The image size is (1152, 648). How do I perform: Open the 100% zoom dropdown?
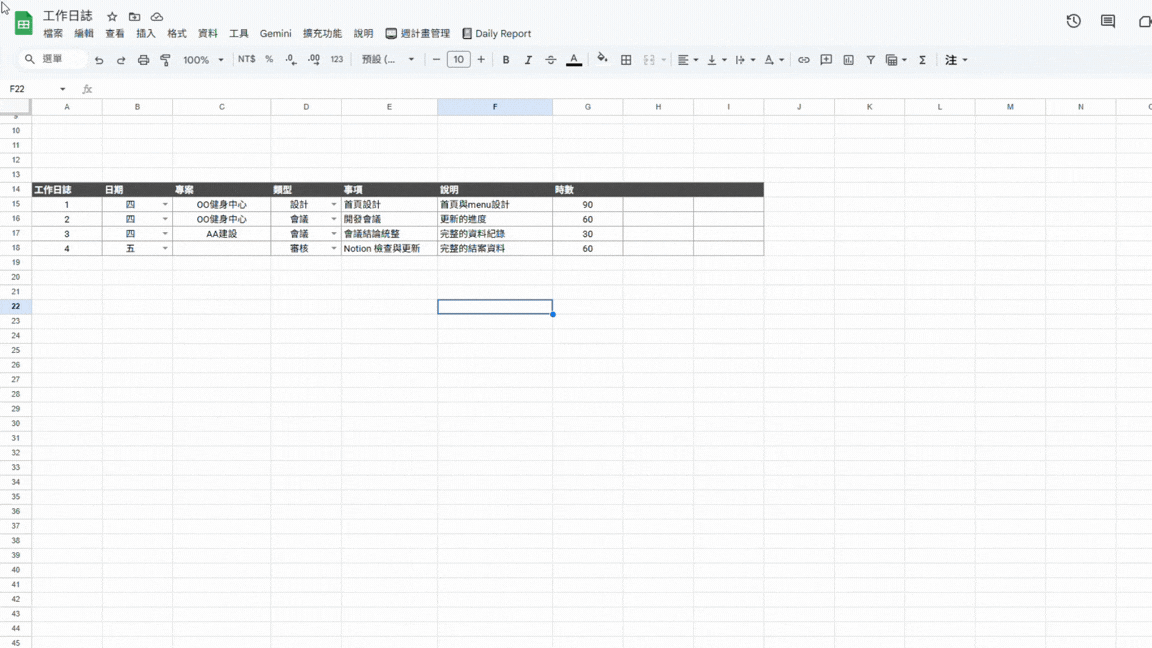[x=203, y=60]
